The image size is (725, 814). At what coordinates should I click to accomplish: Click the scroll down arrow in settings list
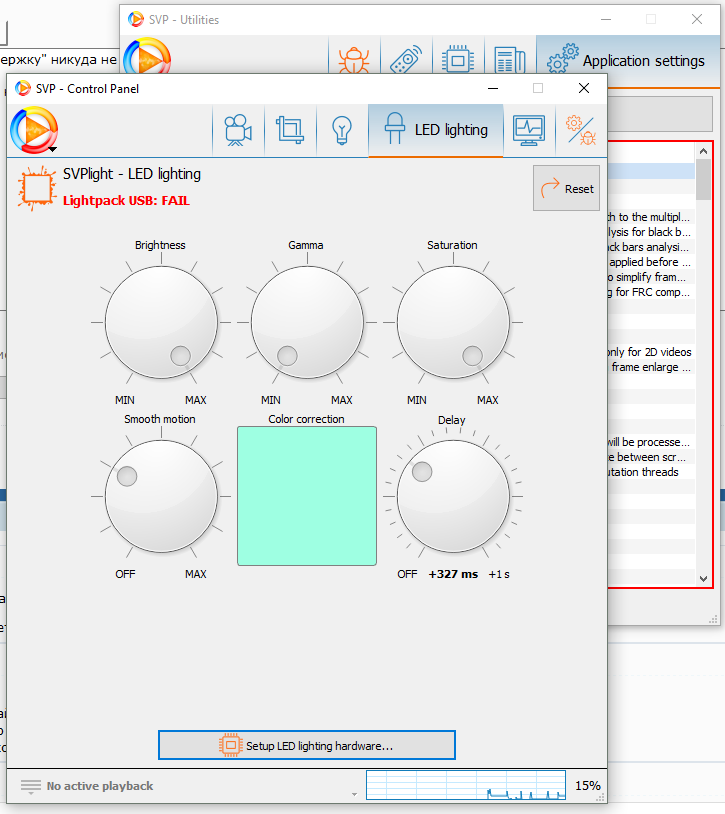click(704, 578)
